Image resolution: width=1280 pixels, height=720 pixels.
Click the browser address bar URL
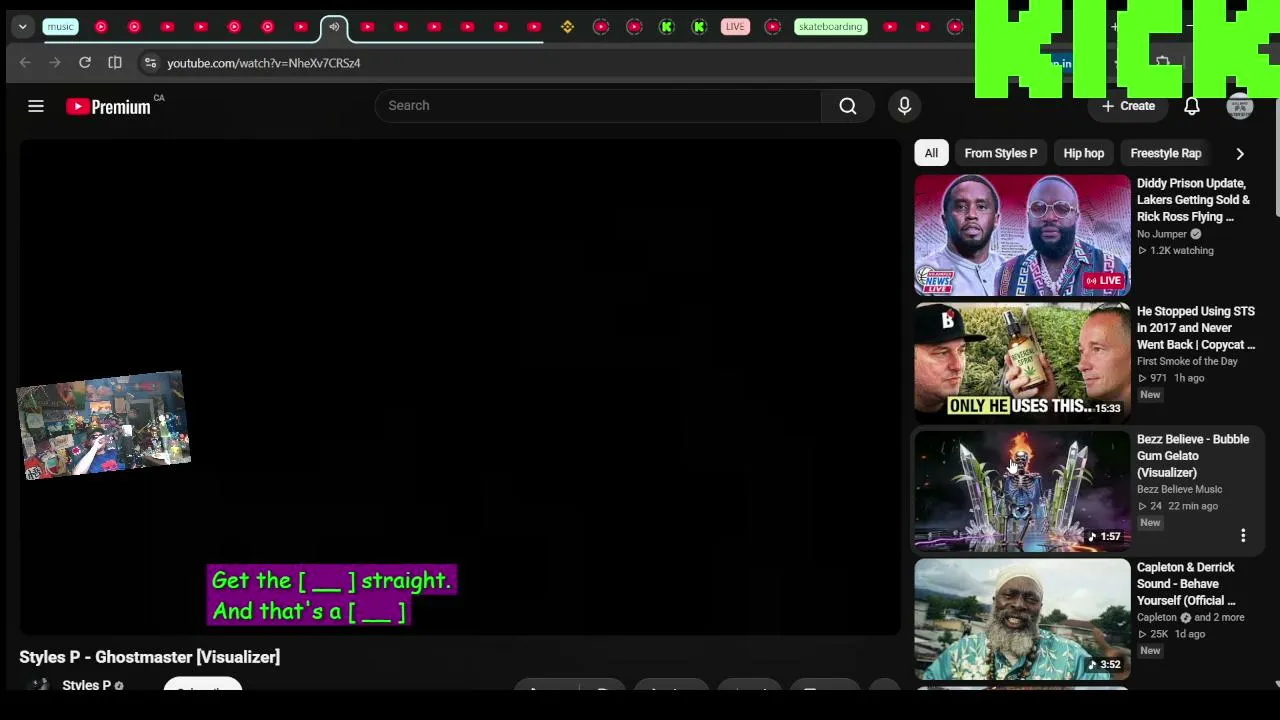[x=264, y=63]
